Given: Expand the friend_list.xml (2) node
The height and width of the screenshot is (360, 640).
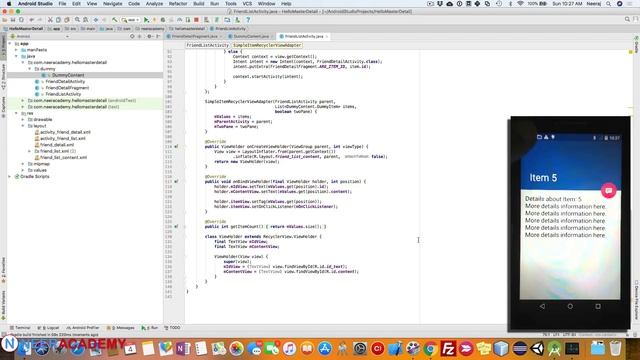Looking at the screenshot, I should (29, 151).
